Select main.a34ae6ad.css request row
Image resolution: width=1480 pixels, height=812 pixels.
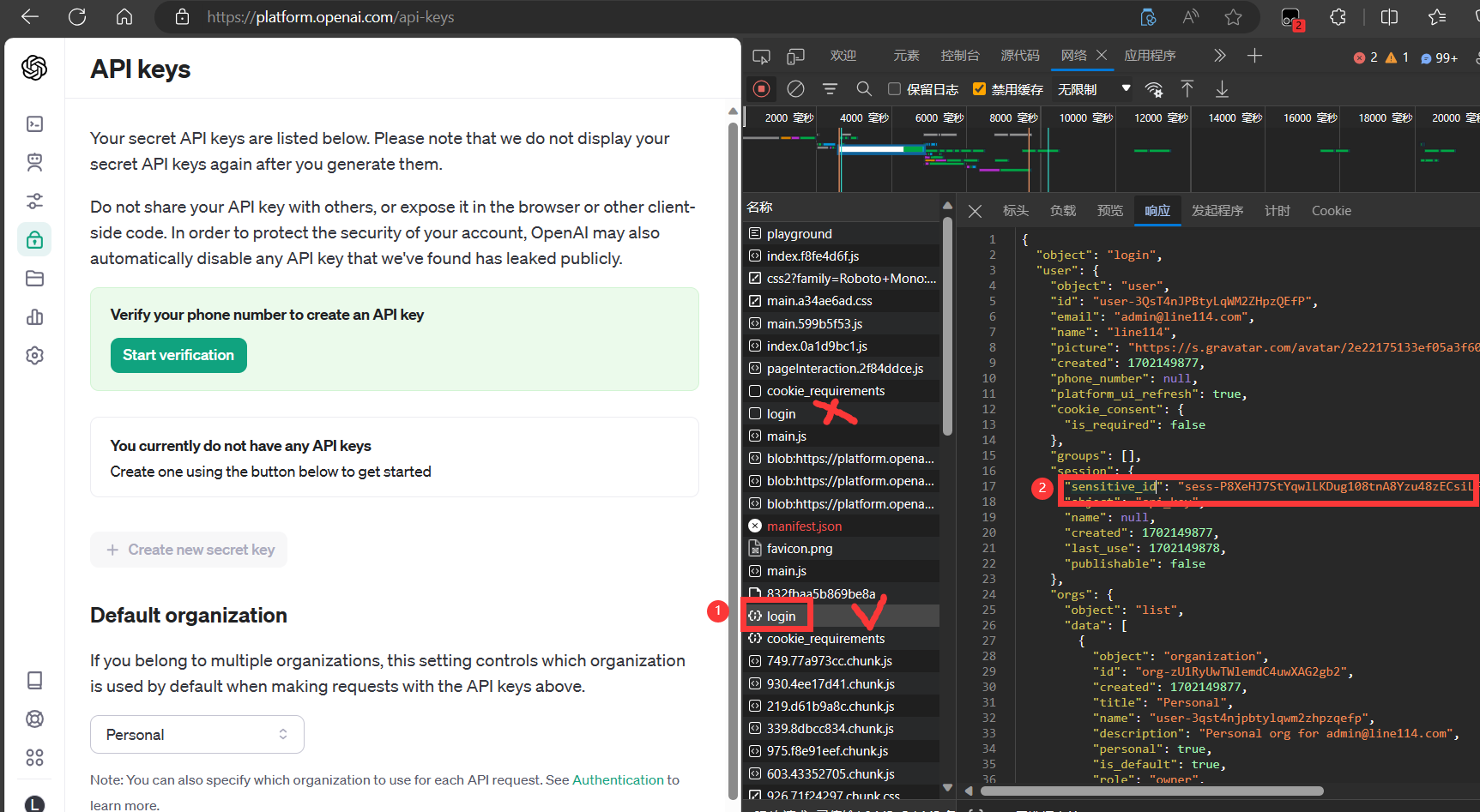point(841,300)
